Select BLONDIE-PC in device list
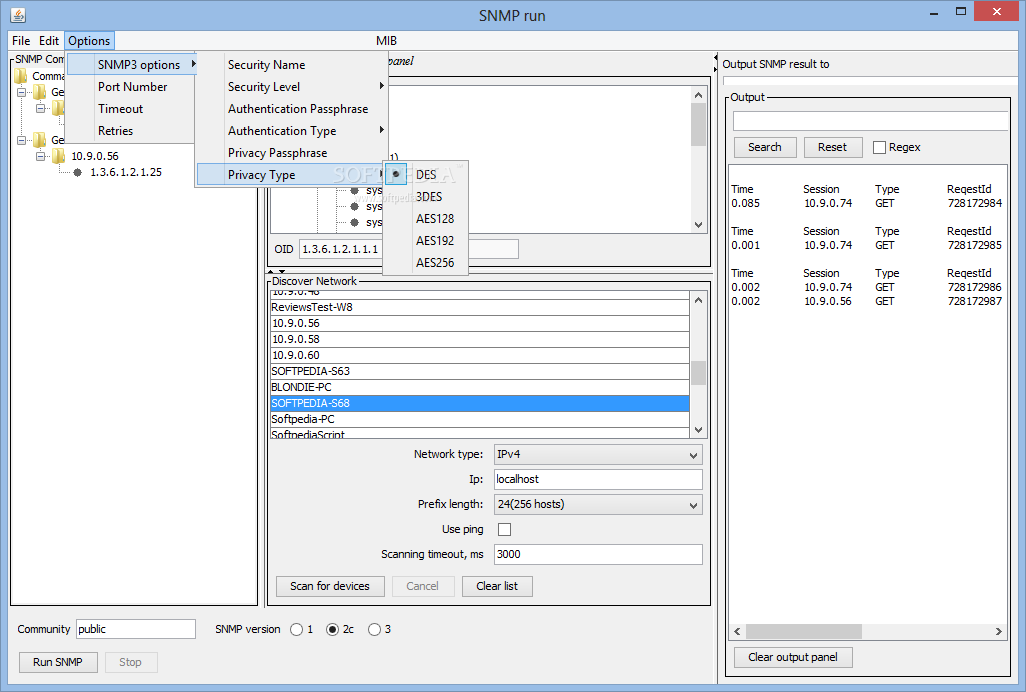This screenshot has height=692, width=1026. (x=480, y=387)
